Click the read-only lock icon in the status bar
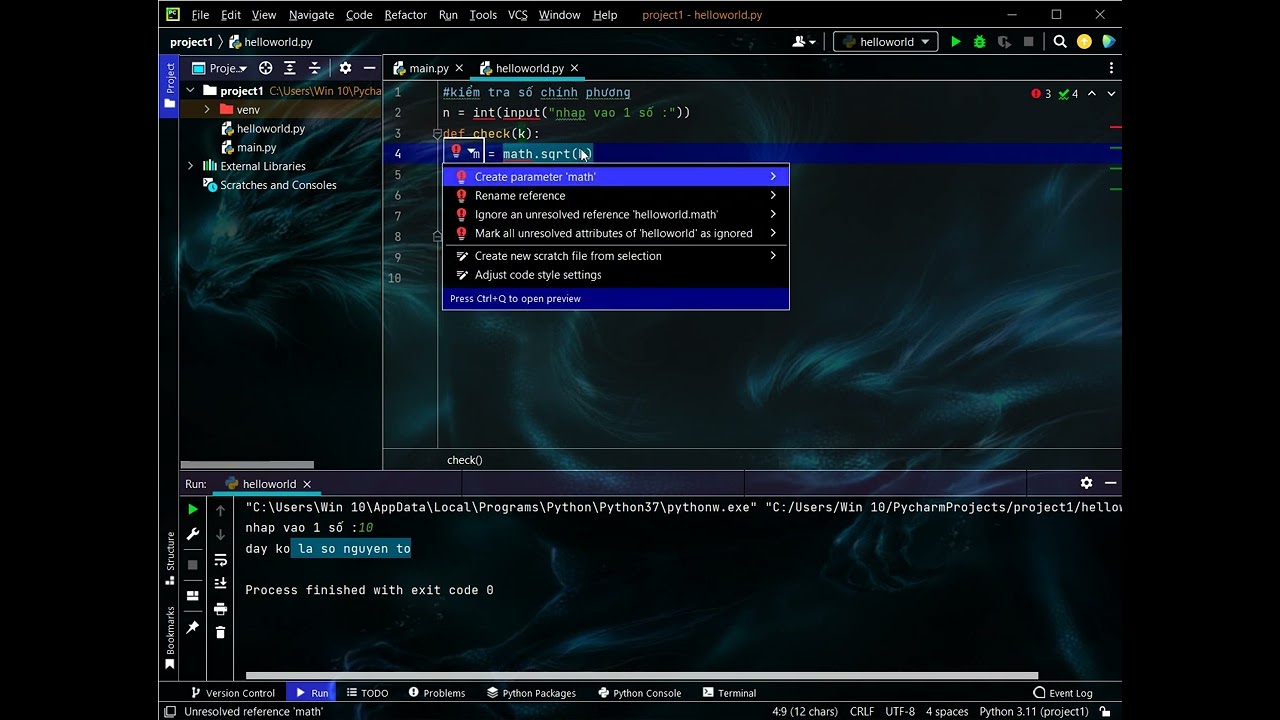This screenshot has width=1280, height=720. (x=1105, y=712)
